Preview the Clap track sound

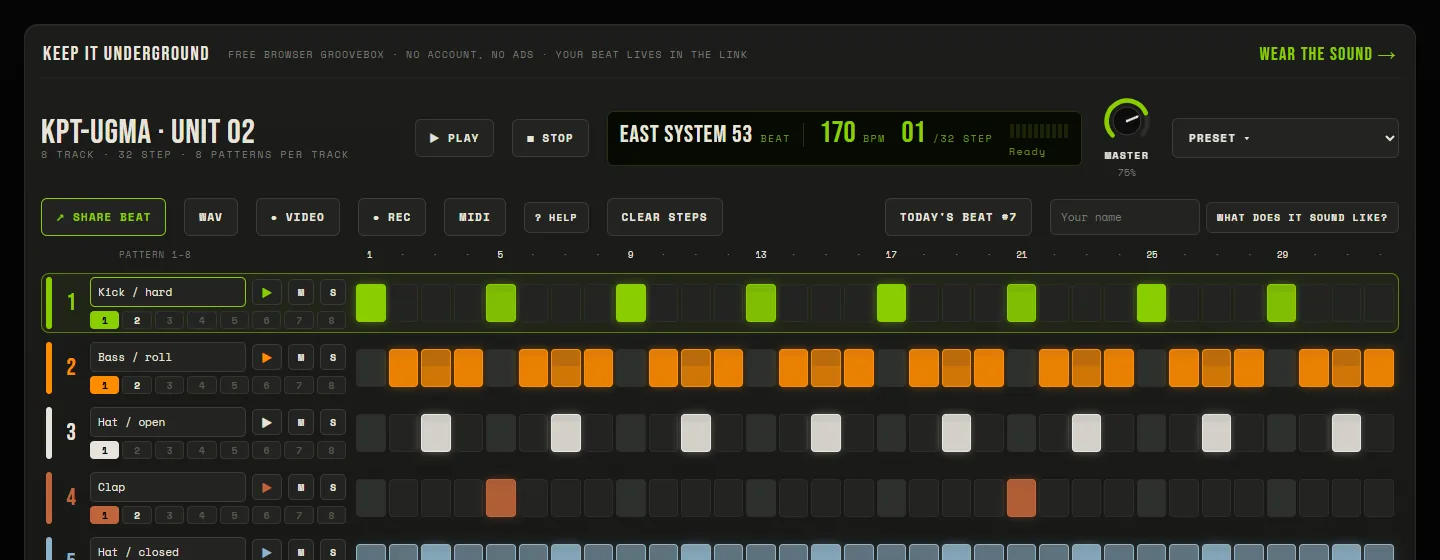266,487
